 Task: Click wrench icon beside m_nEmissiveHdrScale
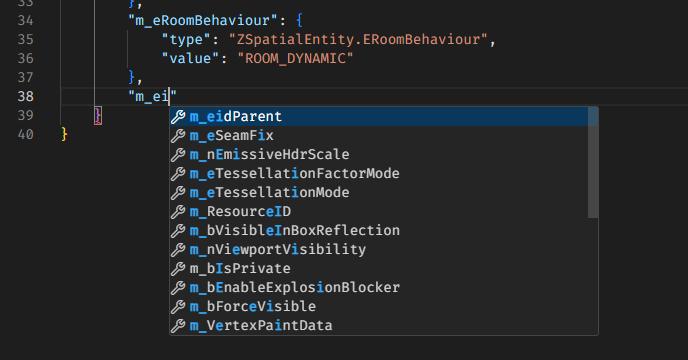[x=178, y=155]
